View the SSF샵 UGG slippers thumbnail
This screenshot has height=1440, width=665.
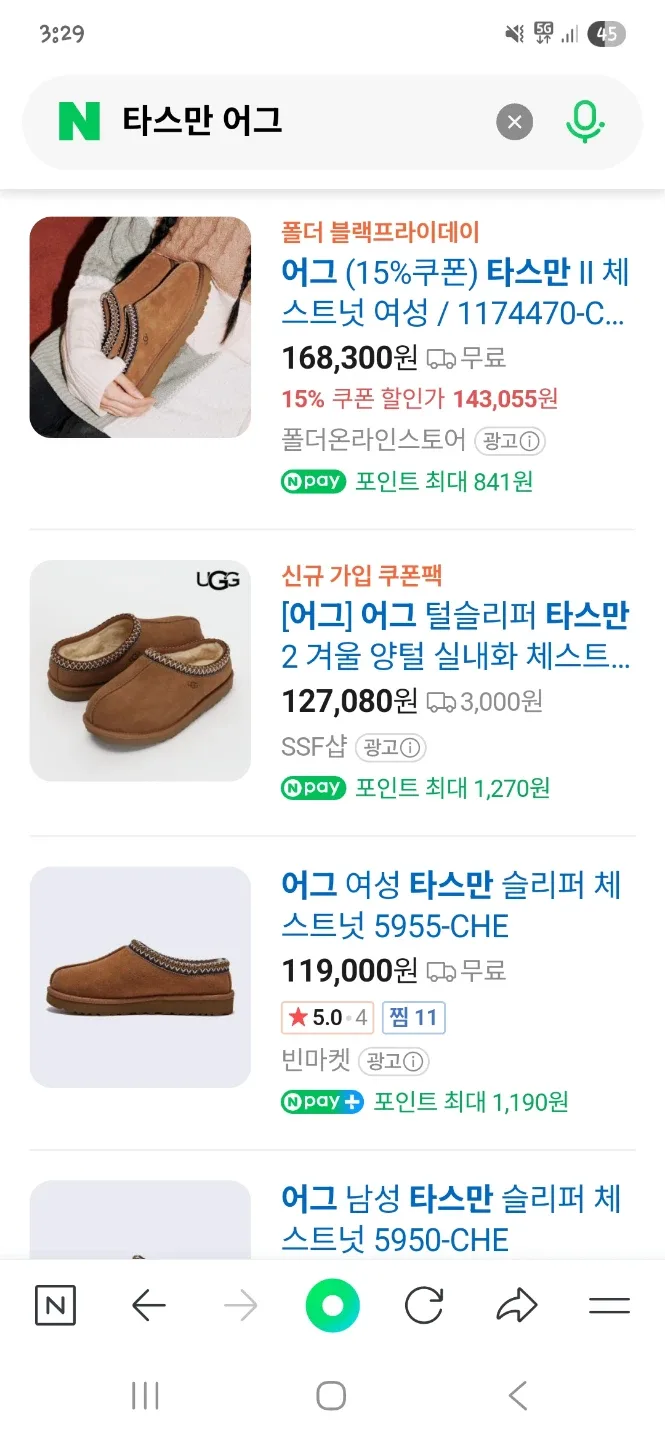click(x=140, y=670)
